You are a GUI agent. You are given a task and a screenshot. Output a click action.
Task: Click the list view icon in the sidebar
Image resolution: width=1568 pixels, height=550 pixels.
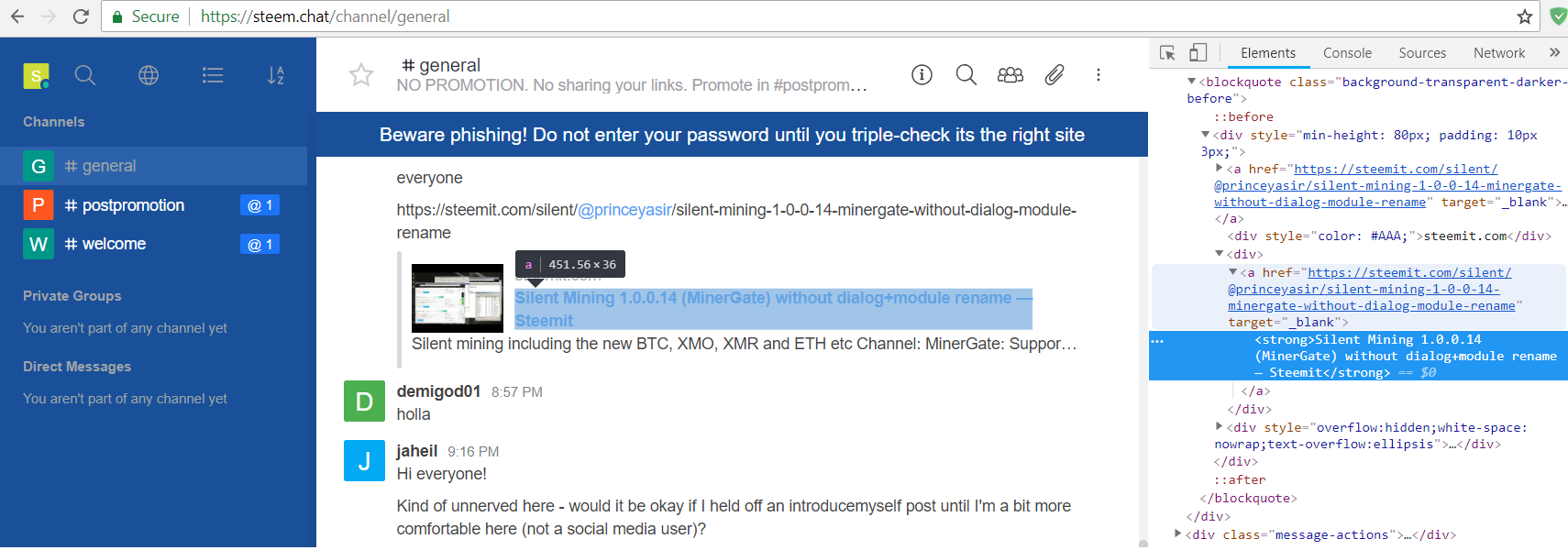coord(213,75)
